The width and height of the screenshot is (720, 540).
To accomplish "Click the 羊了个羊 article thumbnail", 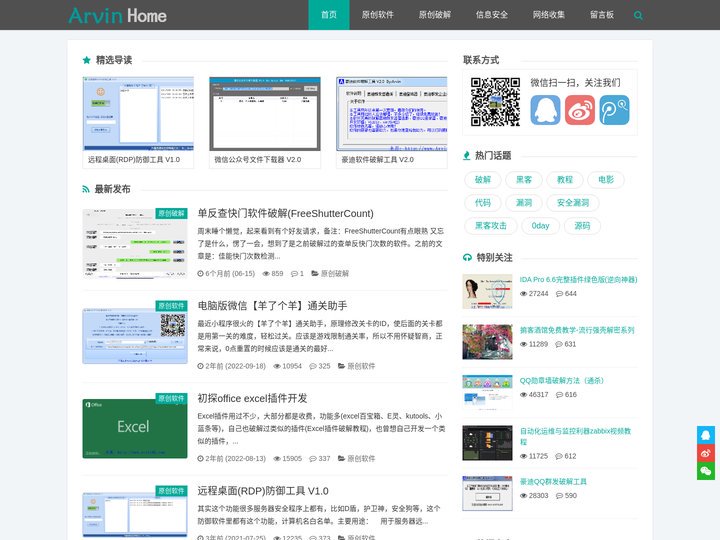I will click(x=135, y=336).
